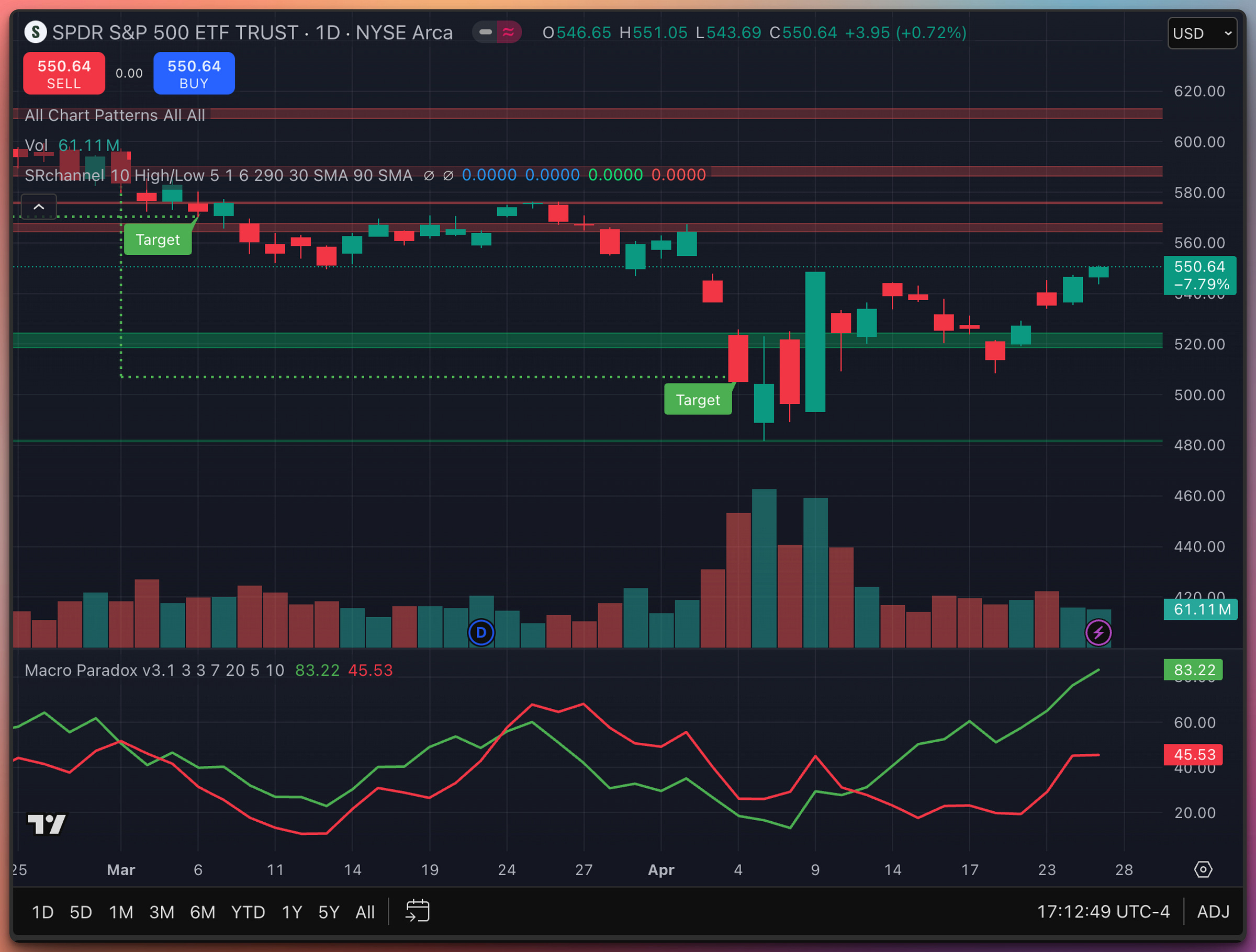Open the USD currency dropdown
The width and height of the screenshot is (1256, 952).
click(x=1202, y=33)
